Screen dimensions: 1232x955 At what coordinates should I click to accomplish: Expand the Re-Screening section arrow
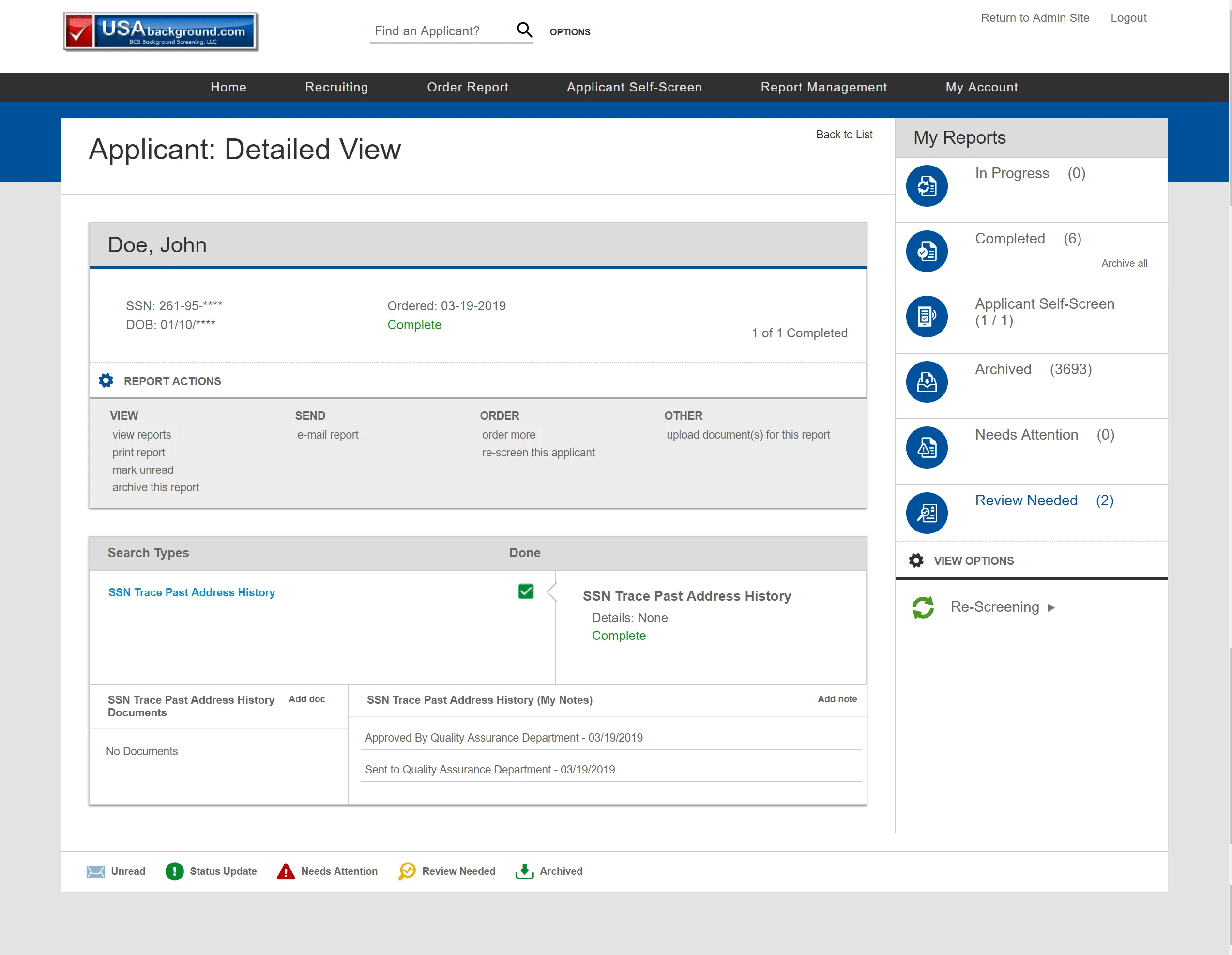(1051, 608)
